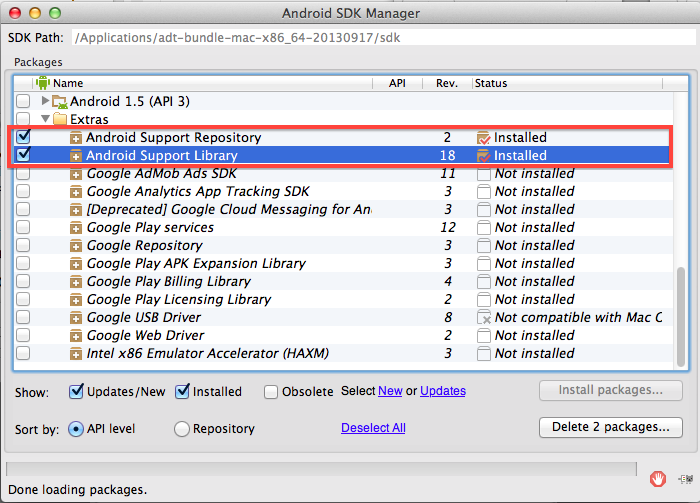Viewport: 700px width, 503px height.
Task: Click package icon beside Google Web Driver
Action: pos(76,336)
